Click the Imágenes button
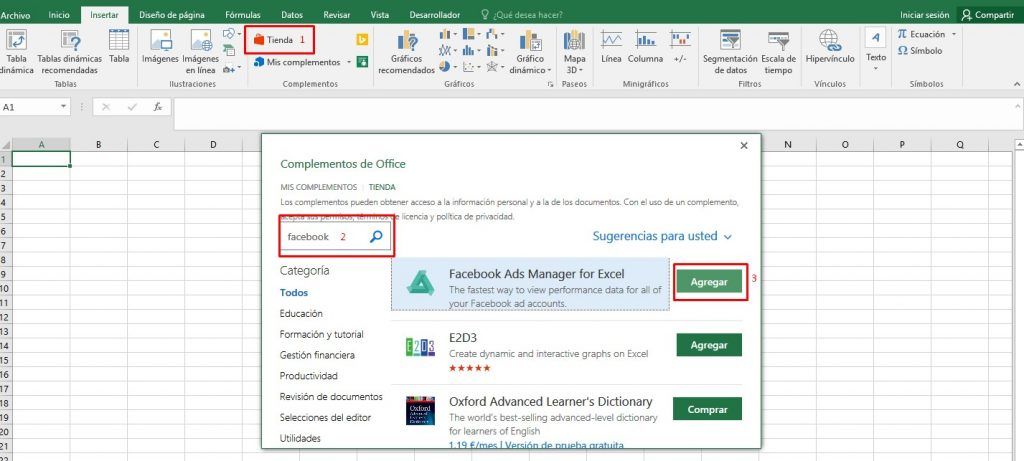 click(x=161, y=47)
